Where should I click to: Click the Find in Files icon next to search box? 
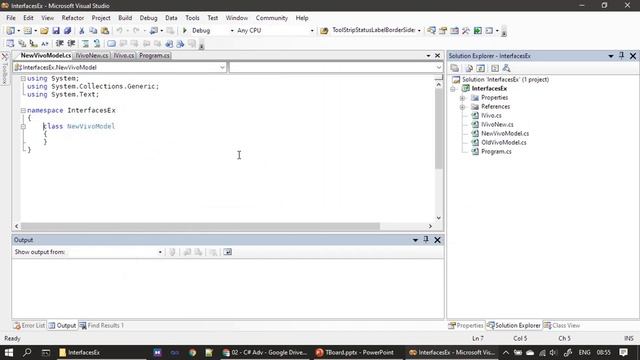point(324,31)
